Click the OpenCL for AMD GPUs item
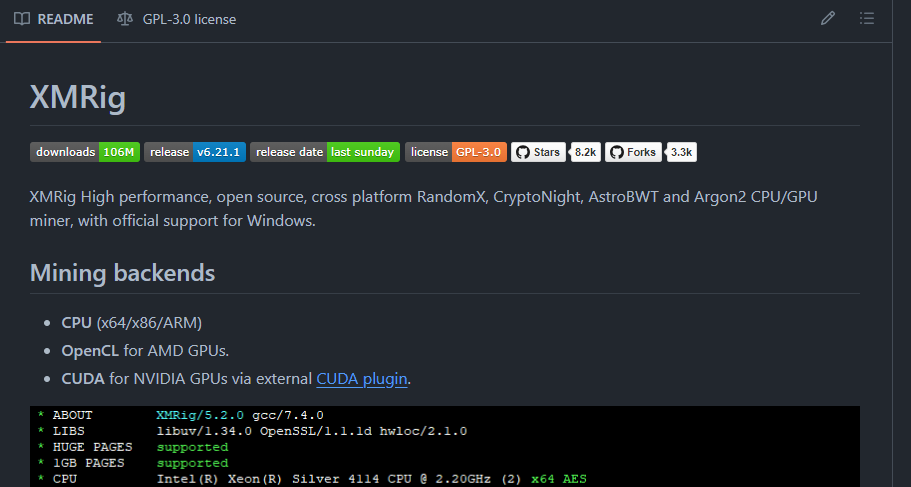Viewport: 911px width, 487px height. click(x=145, y=350)
